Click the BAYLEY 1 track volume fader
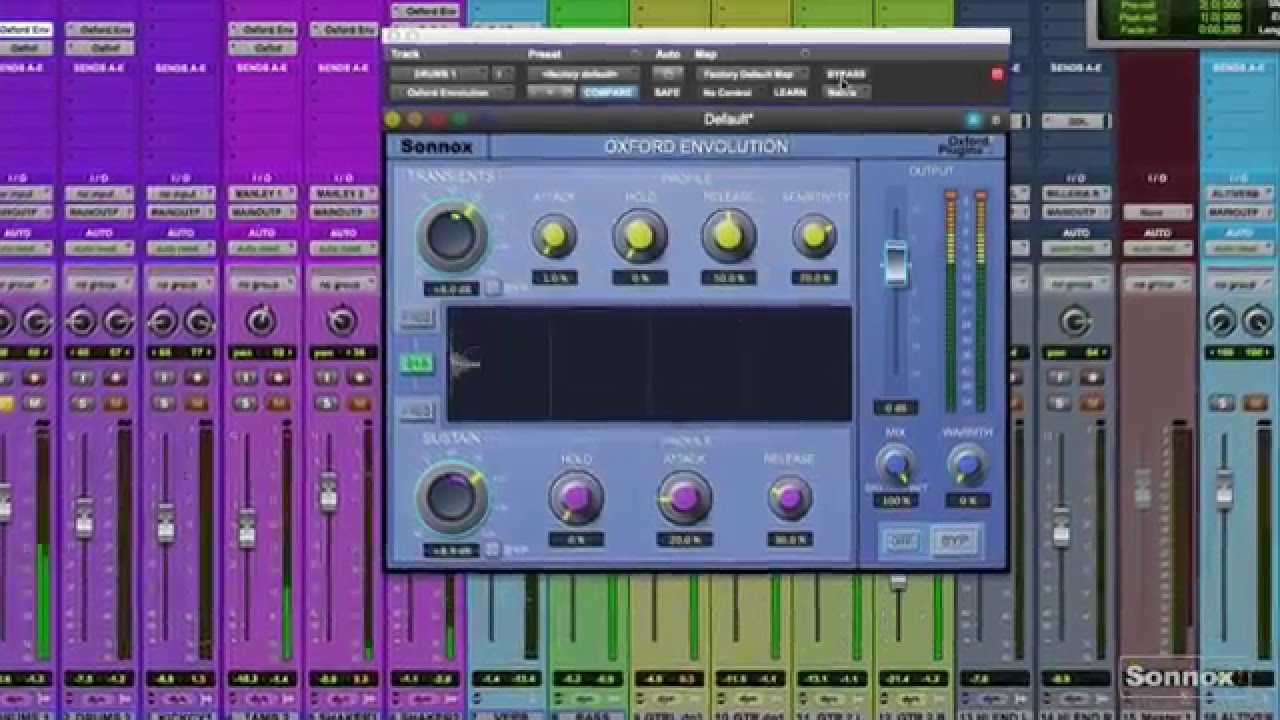This screenshot has height=720, width=1280. 246,528
